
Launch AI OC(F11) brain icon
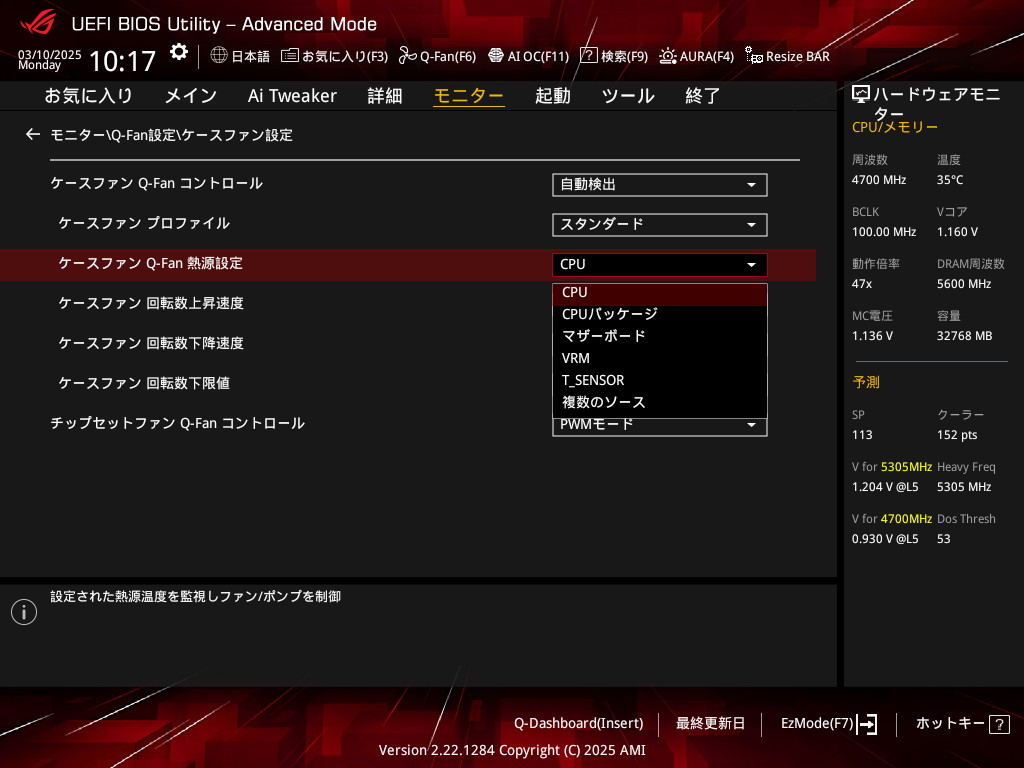pos(496,56)
